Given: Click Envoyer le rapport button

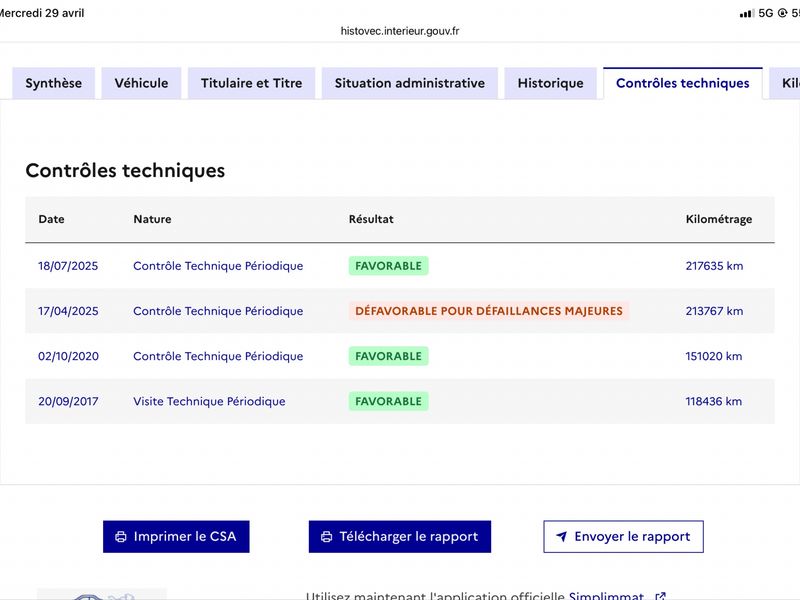Looking at the screenshot, I should tap(623, 537).
